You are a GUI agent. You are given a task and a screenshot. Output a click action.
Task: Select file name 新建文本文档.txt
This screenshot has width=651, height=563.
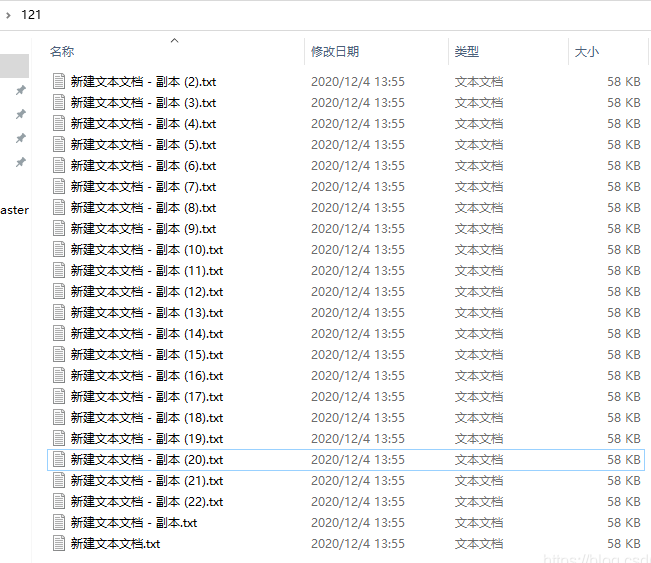click(115, 543)
